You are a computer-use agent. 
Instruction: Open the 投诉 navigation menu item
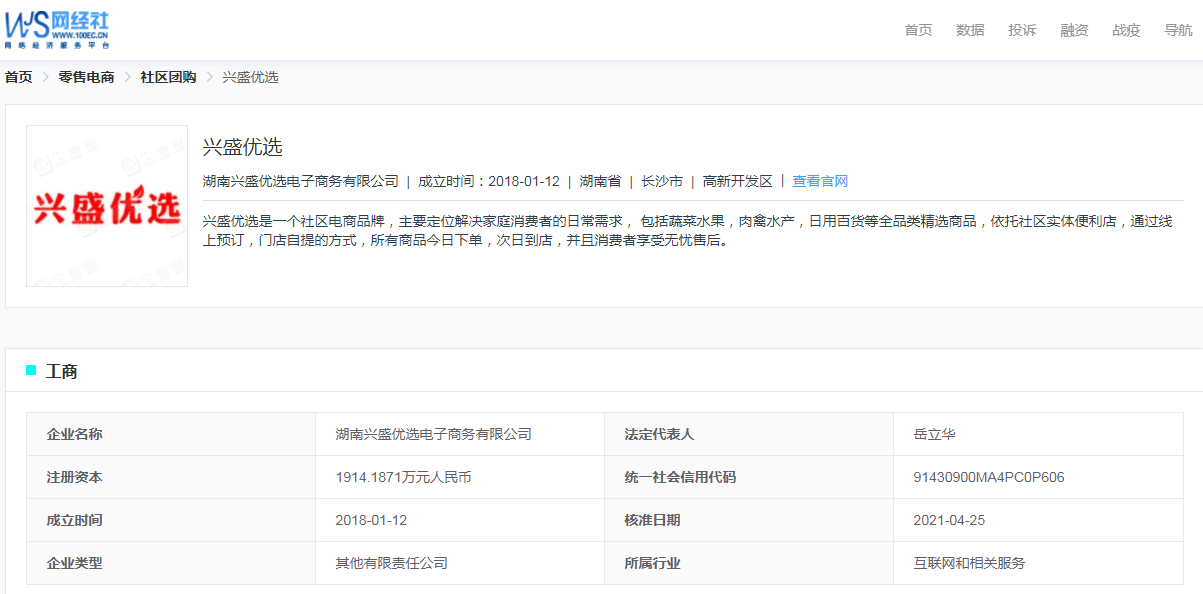click(x=1022, y=30)
